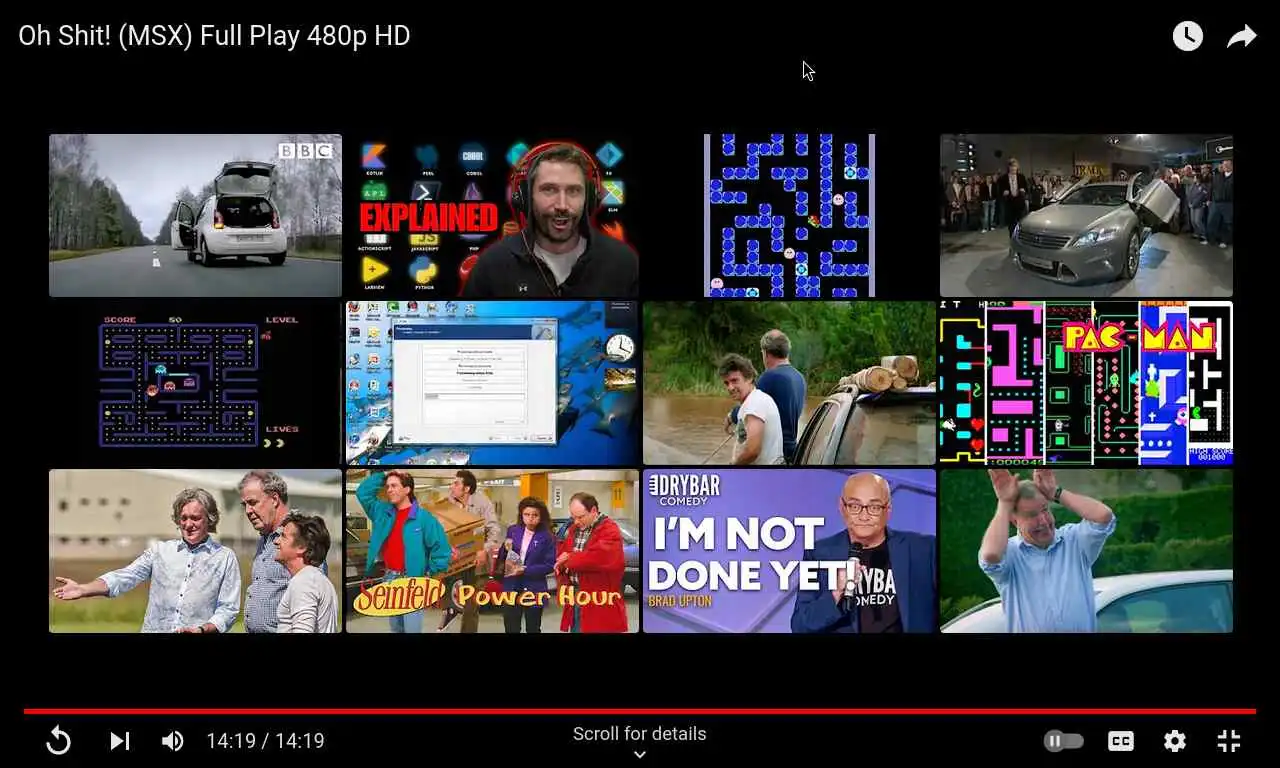Open the colorful PAC-MAN collage thumbnail
1280x768 pixels.
coord(1086,383)
